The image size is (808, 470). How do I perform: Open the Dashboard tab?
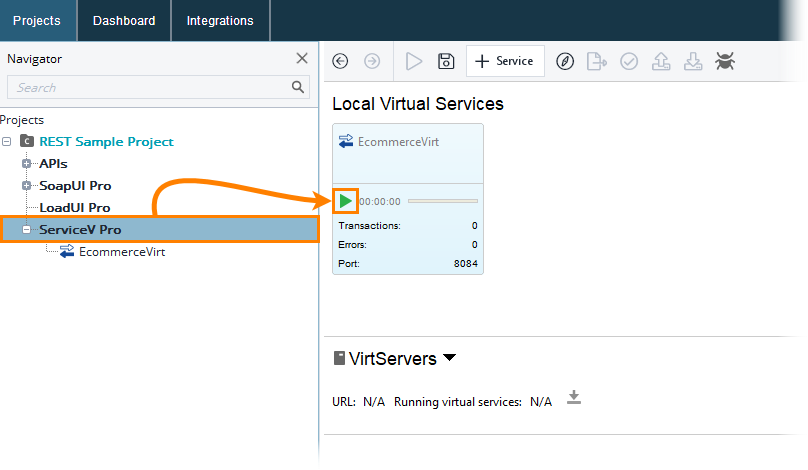[x=124, y=21]
